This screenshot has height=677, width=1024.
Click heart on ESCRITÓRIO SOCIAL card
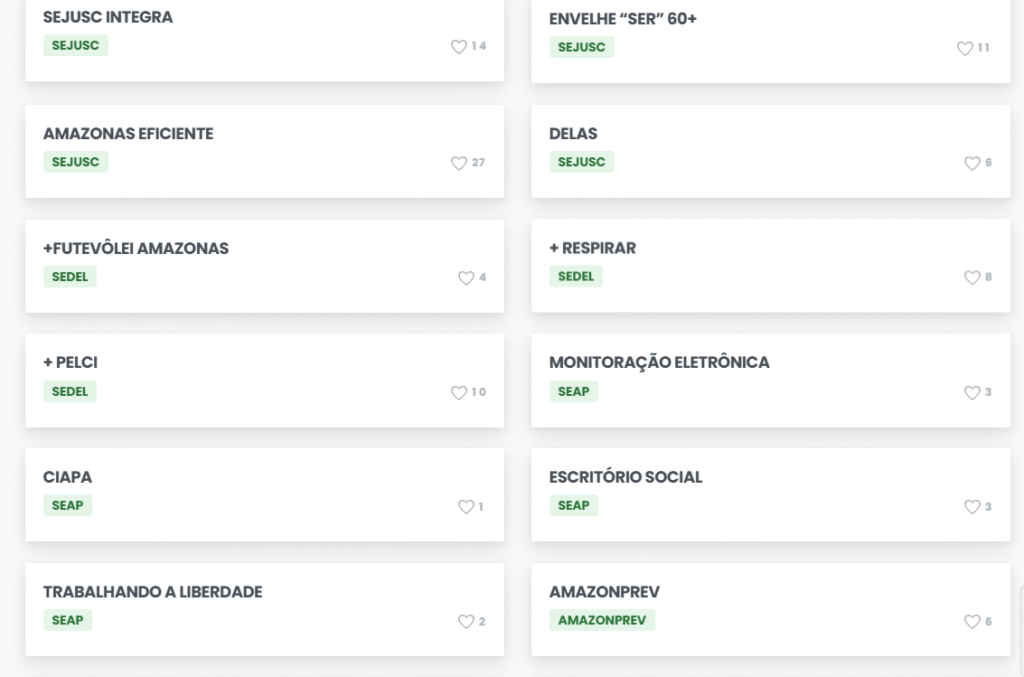point(972,507)
